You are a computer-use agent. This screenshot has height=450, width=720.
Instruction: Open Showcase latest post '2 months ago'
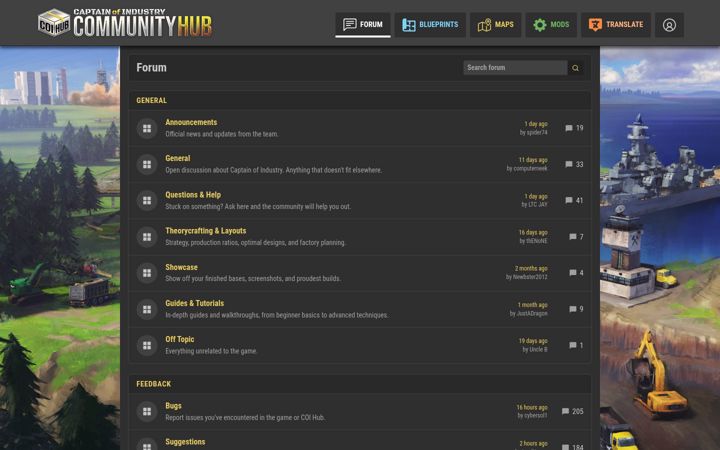(x=531, y=268)
